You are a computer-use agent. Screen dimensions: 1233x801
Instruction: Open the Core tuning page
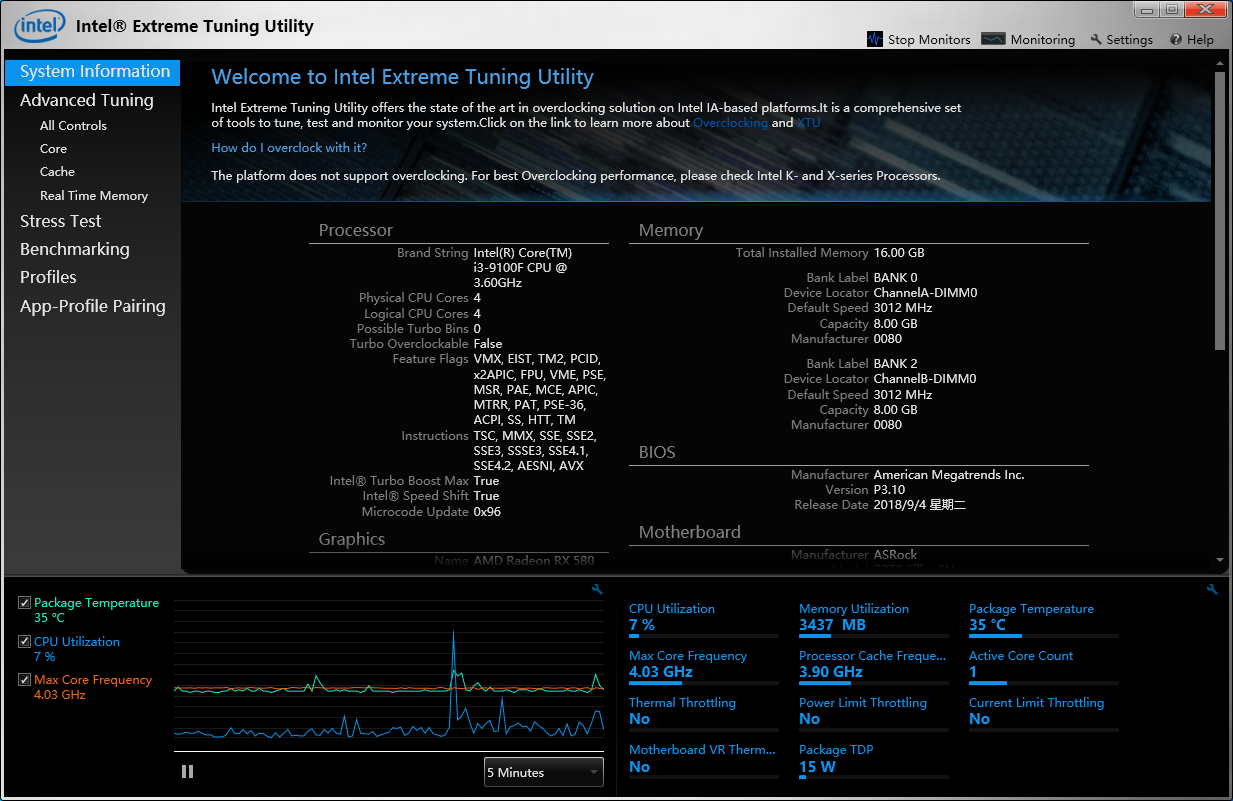click(x=54, y=149)
